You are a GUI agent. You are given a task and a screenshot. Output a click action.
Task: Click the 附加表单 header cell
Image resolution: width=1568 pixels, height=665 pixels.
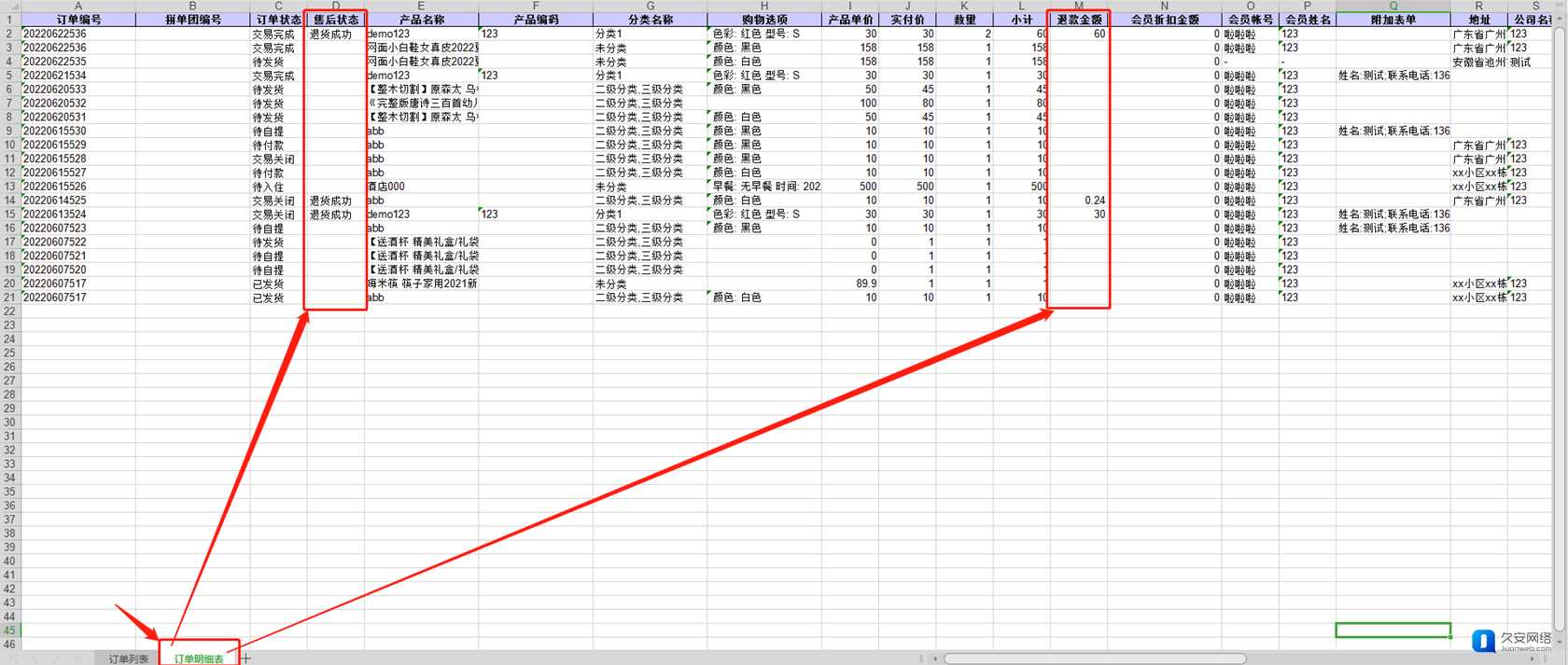coord(1393,20)
